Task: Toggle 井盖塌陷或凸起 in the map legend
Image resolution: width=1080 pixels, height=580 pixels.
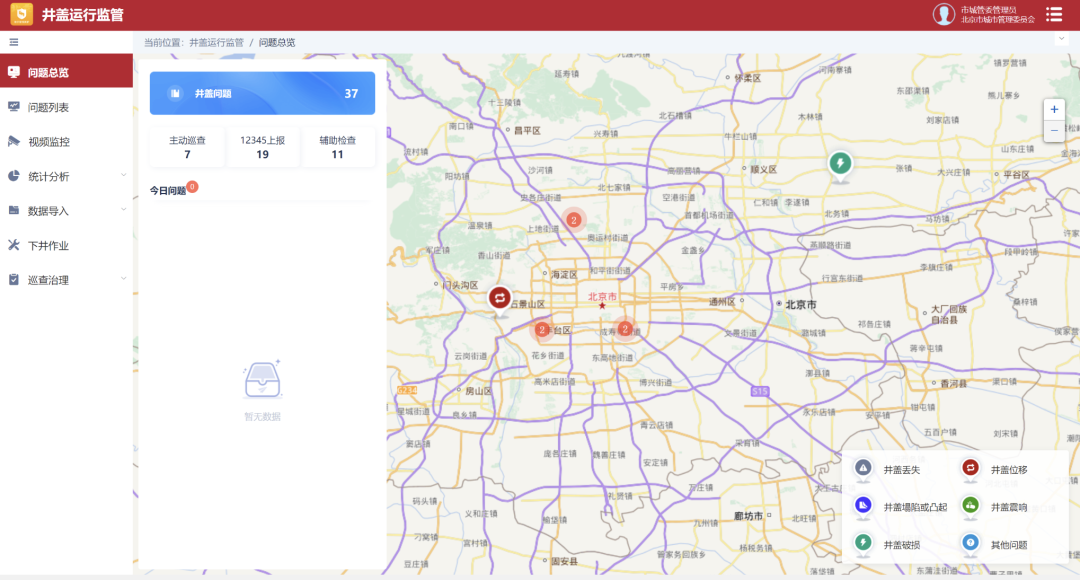Action: coord(901,507)
